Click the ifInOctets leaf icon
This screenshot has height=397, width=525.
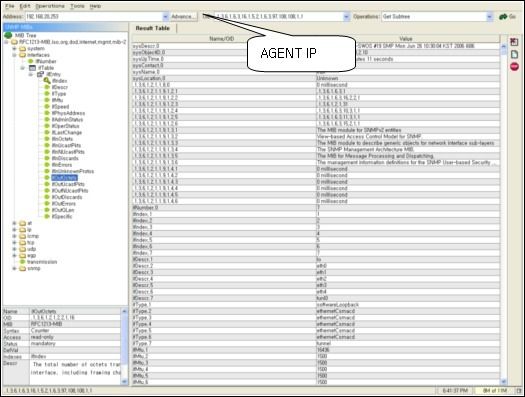[x=48, y=139]
